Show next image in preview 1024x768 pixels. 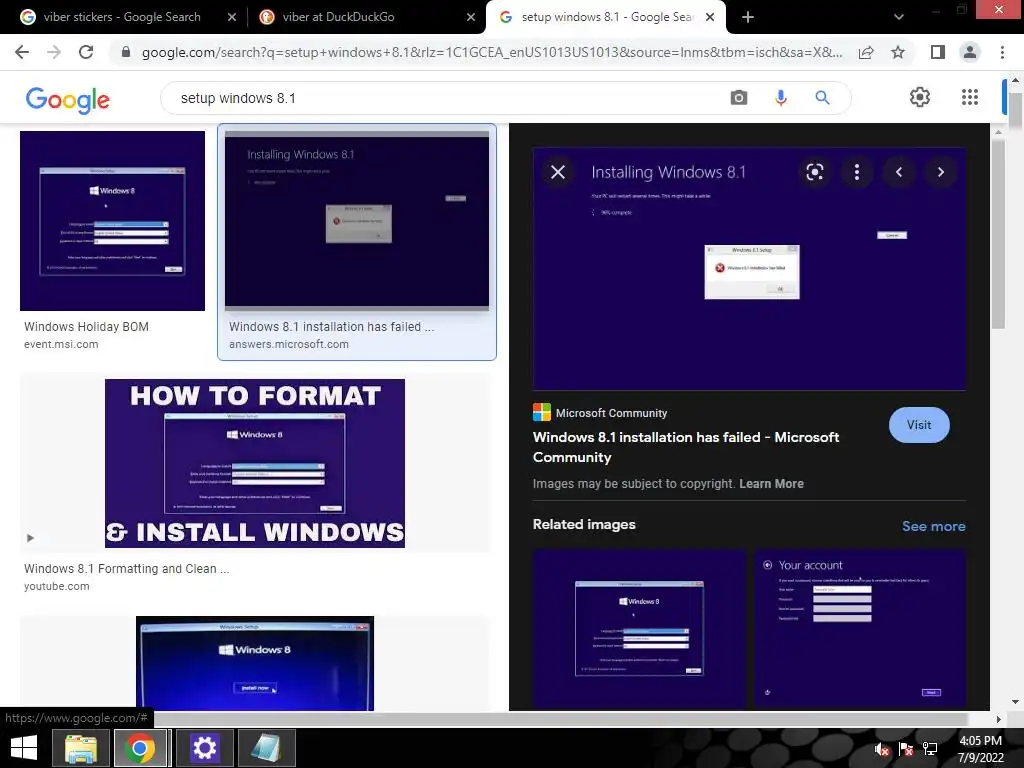pyautogui.click(x=940, y=172)
